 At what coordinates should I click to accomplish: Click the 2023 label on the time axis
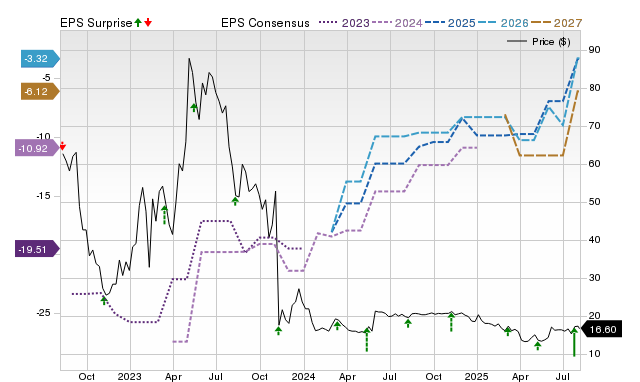[x=129, y=376]
